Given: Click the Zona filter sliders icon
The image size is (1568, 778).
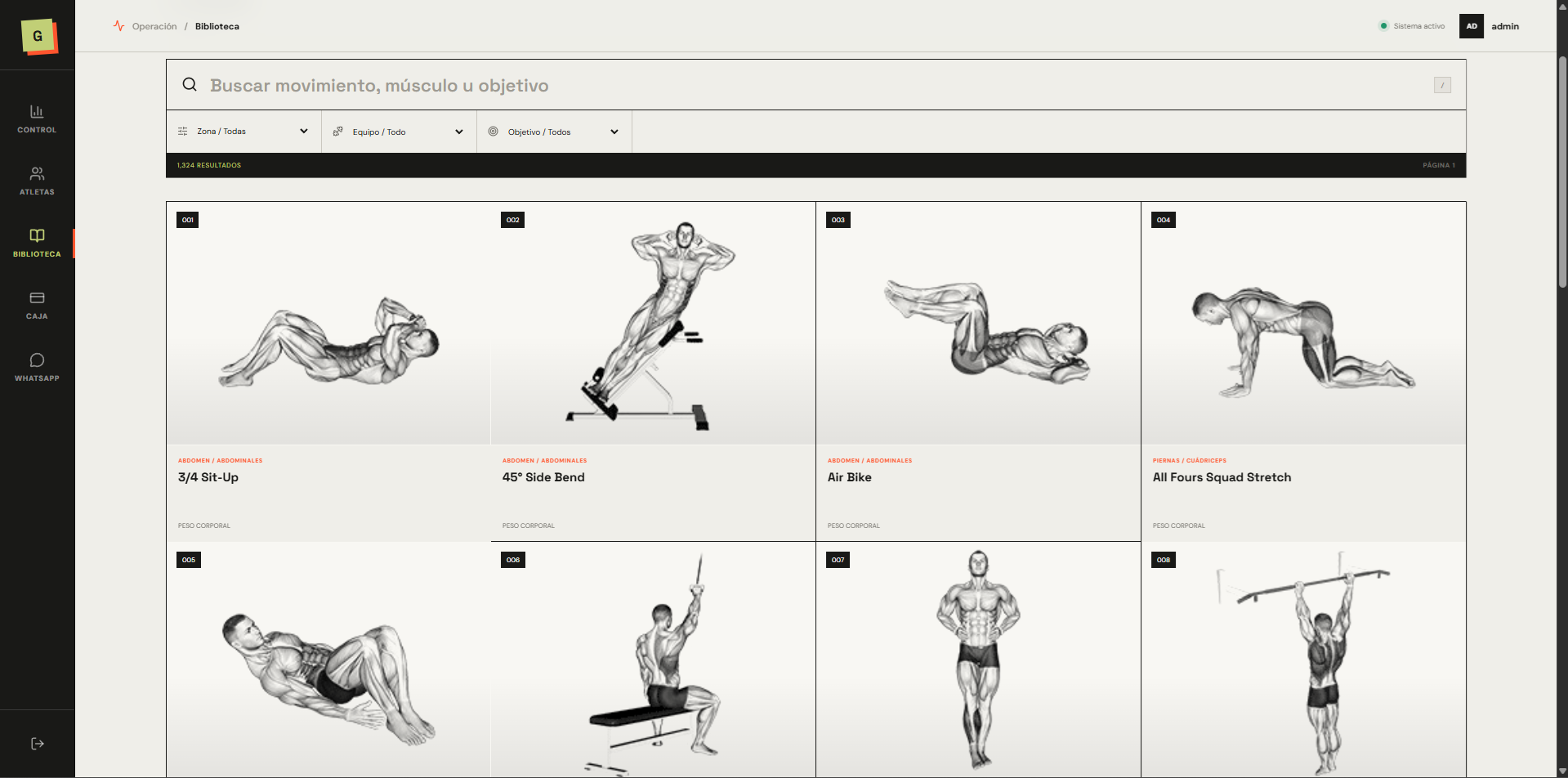Looking at the screenshot, I should 182,132.
